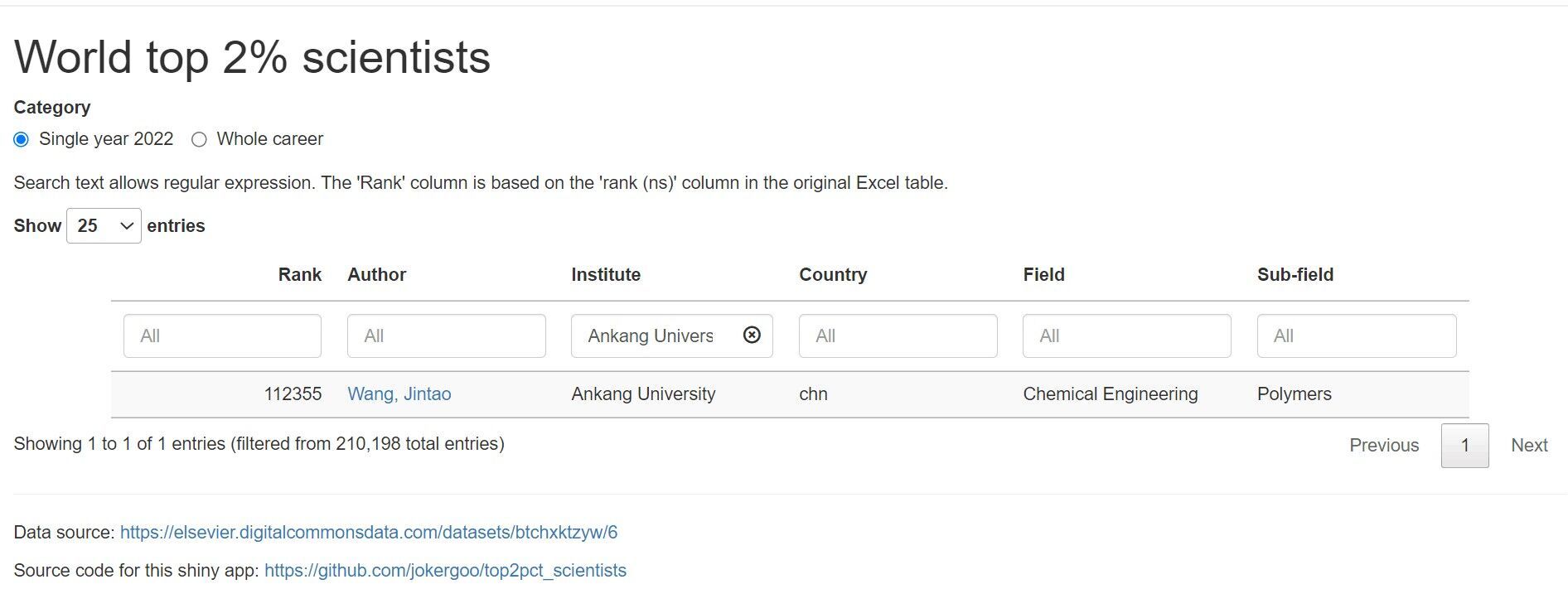This screenshot has width=1568, height=589.
Task: Sort by the Institute column header
Action: point(605,275)
